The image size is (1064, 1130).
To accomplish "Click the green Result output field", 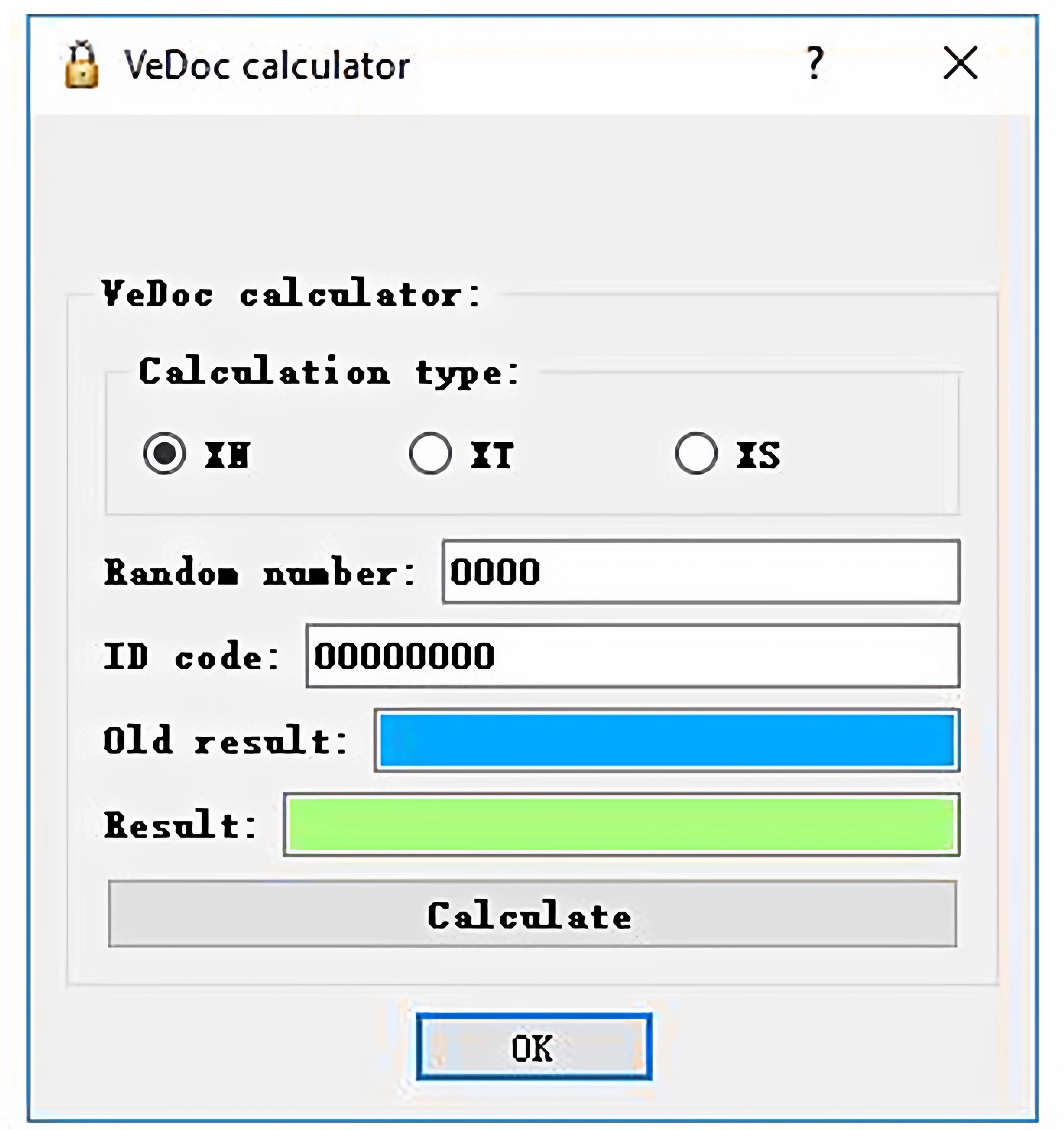I will tap(621, 825).
